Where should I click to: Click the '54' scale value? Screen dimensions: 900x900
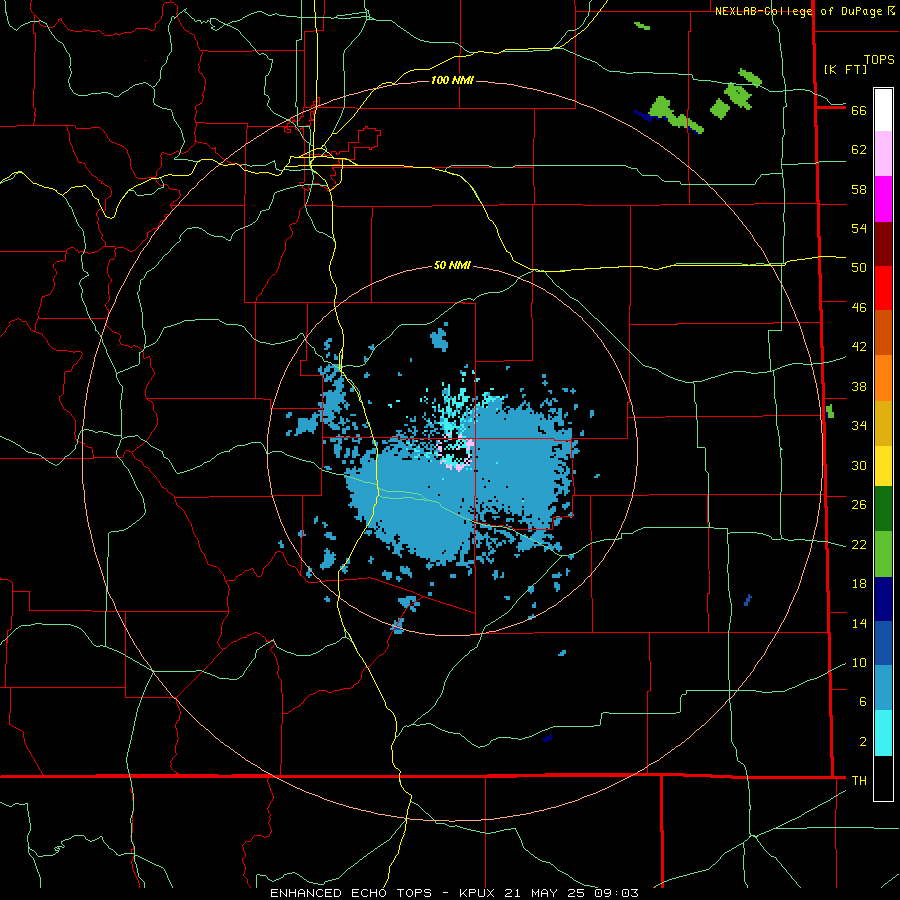859,228
